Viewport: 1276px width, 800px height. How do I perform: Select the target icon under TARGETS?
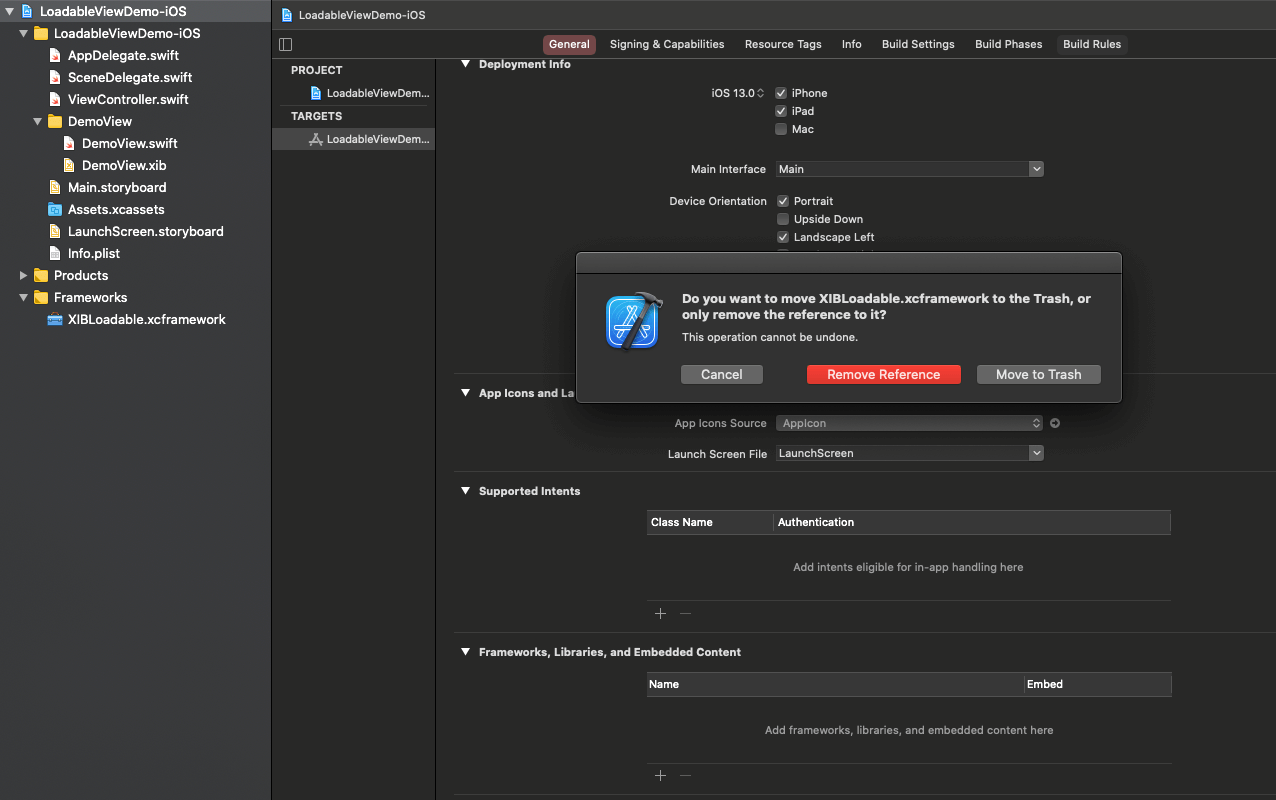316,139
